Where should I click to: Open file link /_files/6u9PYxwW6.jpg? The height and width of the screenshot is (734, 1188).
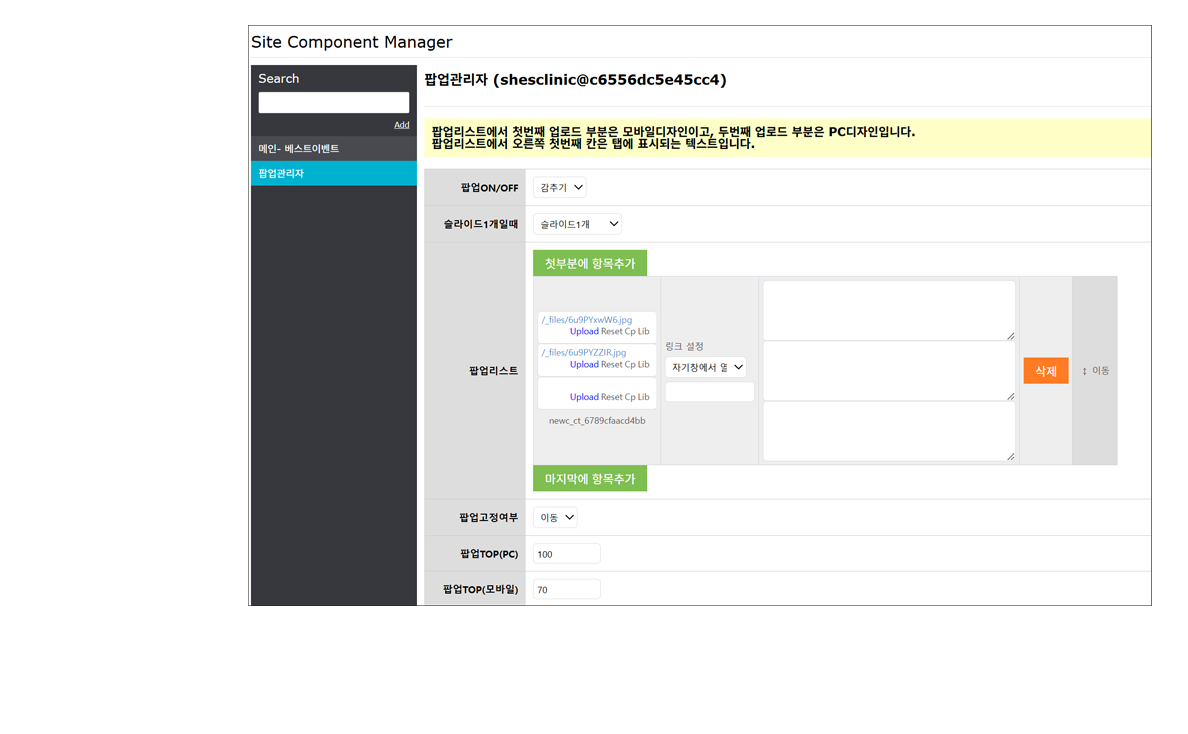[x=586, y=320]
